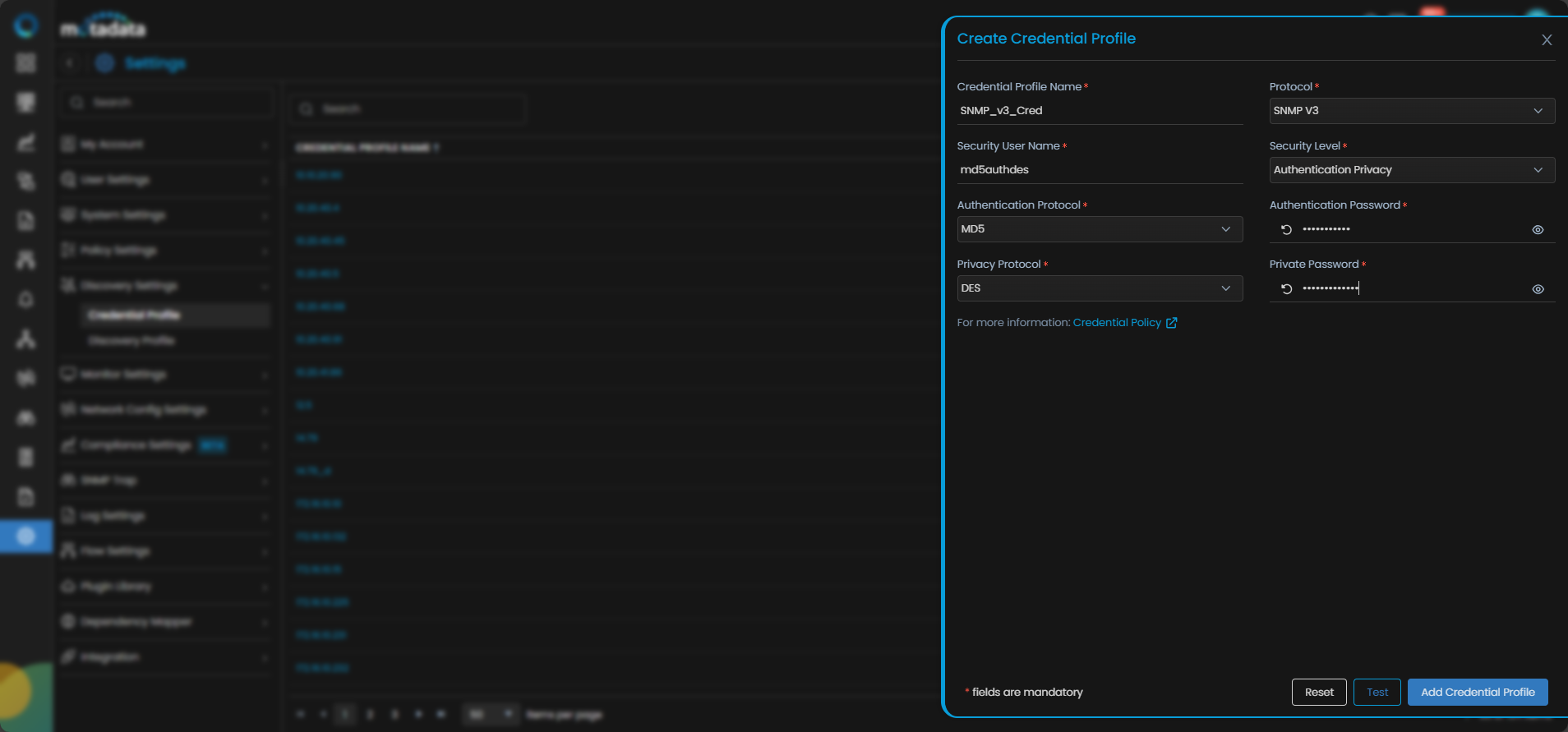Expand the User Settings section
Image resolution: width=1568 pixels, height=732 pixels.
pyautogui.click(x=165, y=180)
